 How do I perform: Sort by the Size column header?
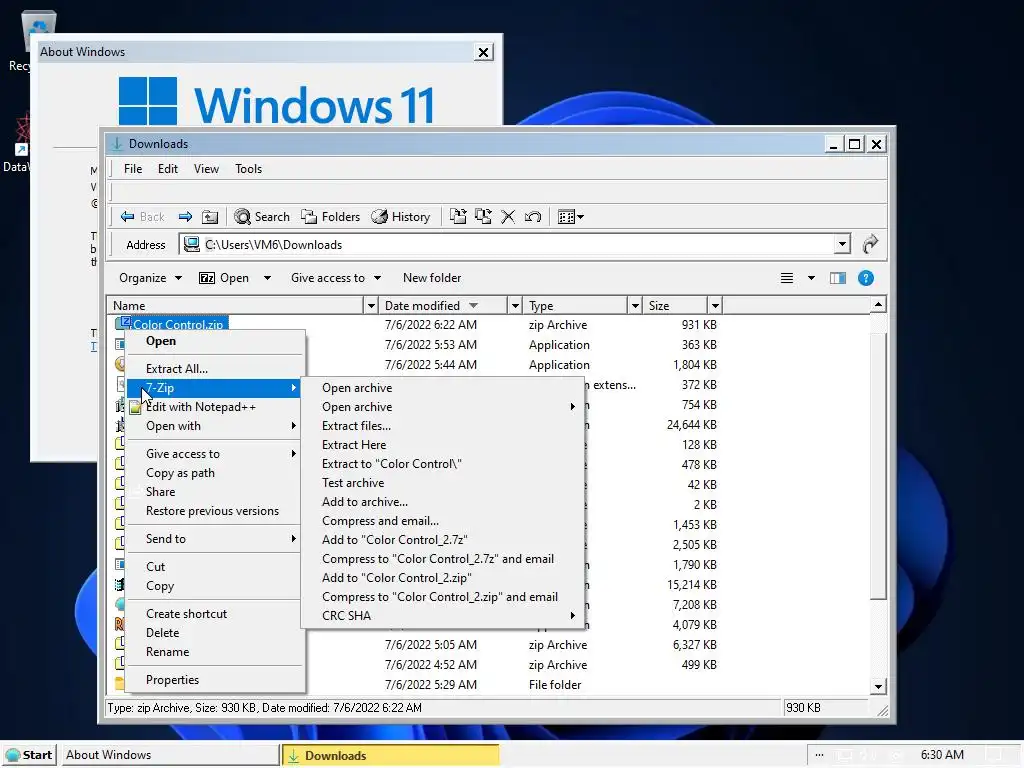[675, 306]
